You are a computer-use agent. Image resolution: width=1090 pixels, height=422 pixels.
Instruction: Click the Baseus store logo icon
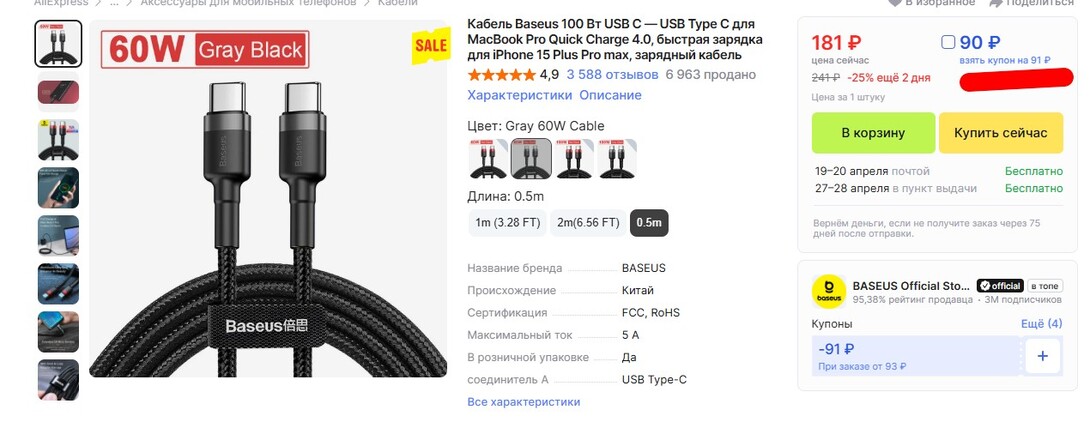829,290
